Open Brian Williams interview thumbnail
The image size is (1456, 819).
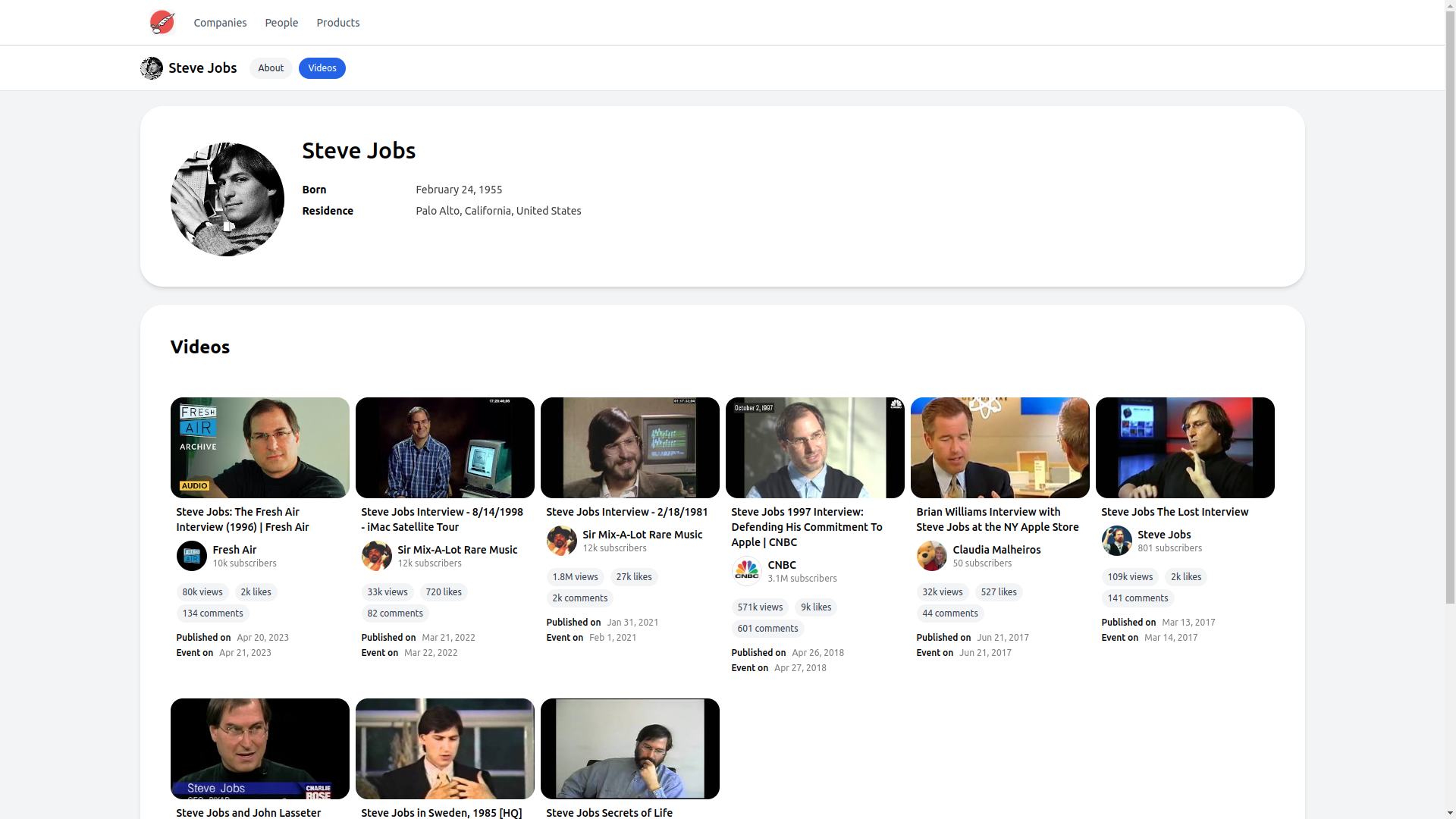pos(1000,447)
